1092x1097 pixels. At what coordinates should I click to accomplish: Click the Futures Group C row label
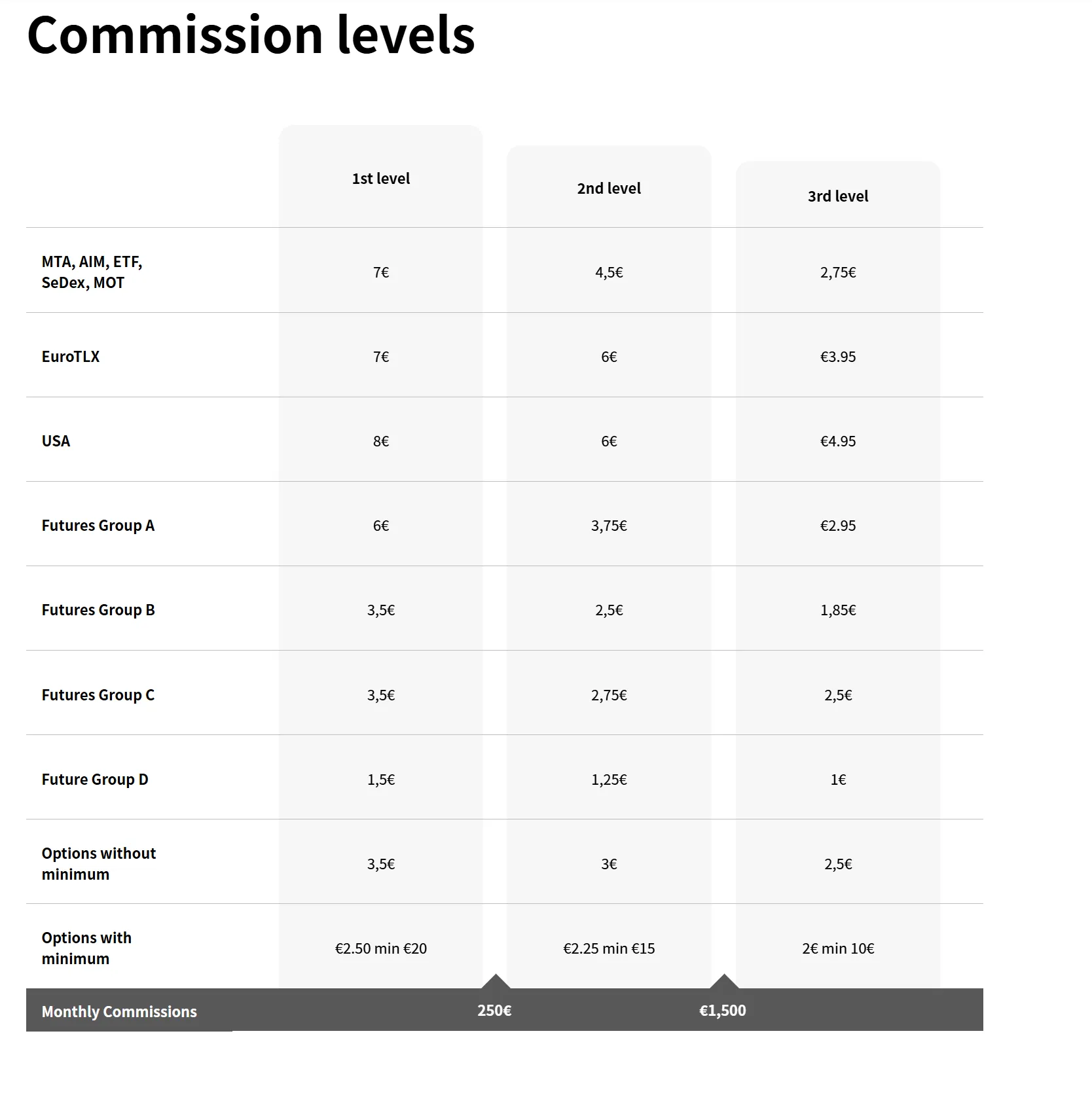point(98,695)
